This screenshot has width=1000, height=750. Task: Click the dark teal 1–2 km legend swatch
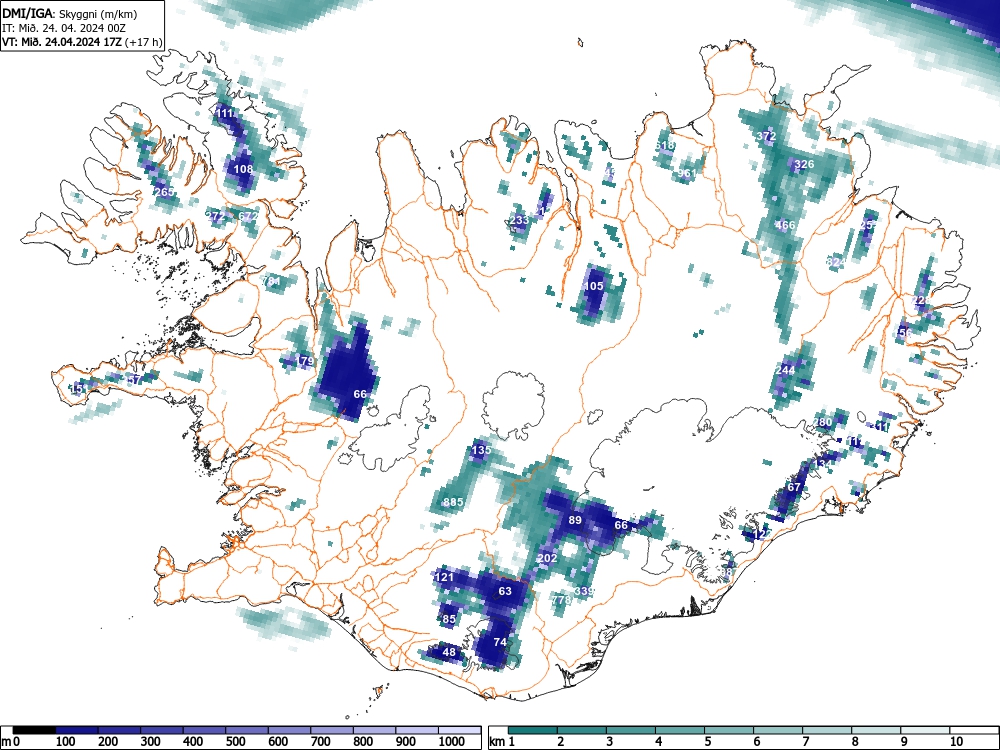click(533, 730)
